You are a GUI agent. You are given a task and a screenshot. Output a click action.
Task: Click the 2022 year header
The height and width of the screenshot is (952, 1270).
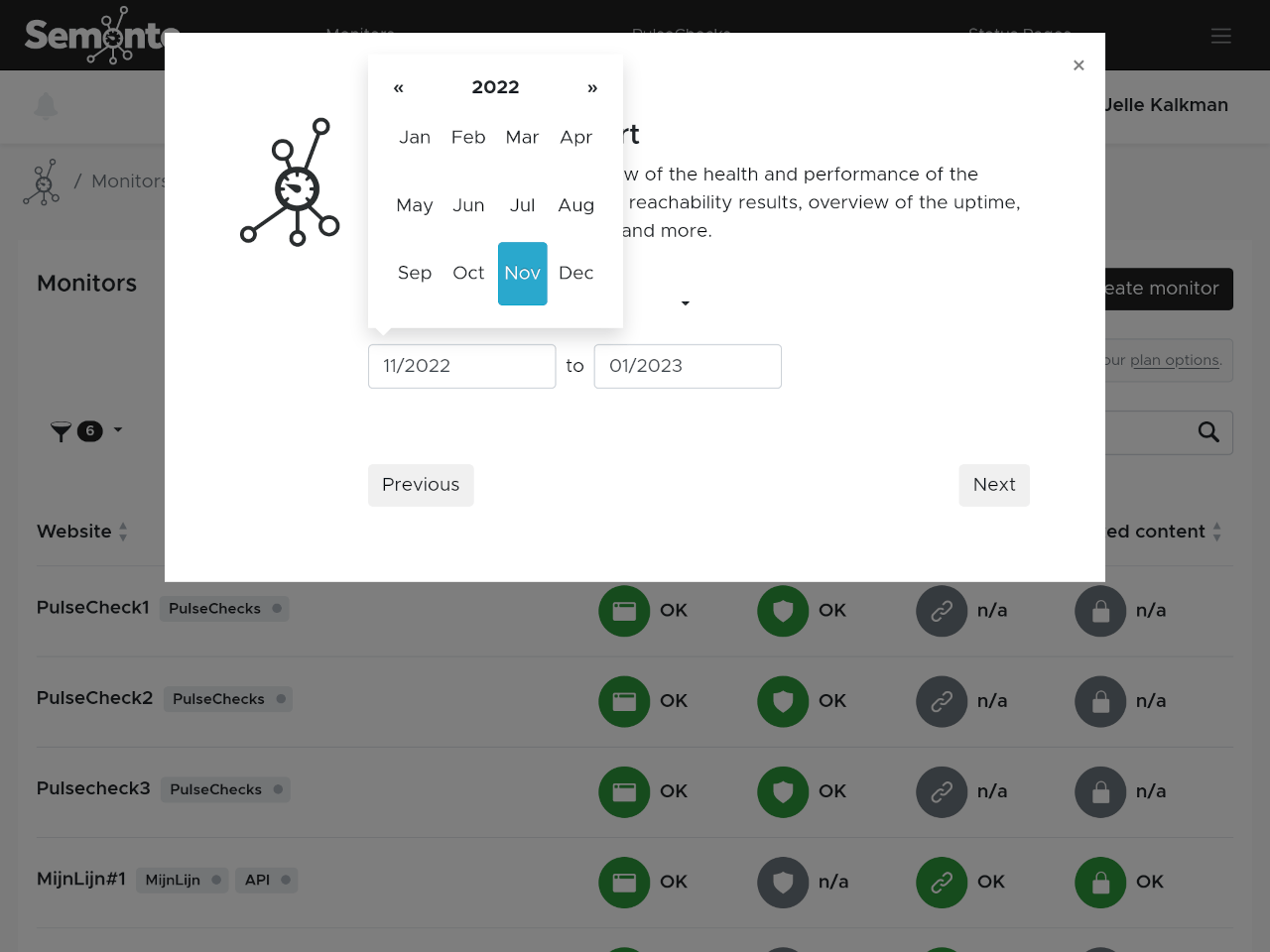point(495,87)
